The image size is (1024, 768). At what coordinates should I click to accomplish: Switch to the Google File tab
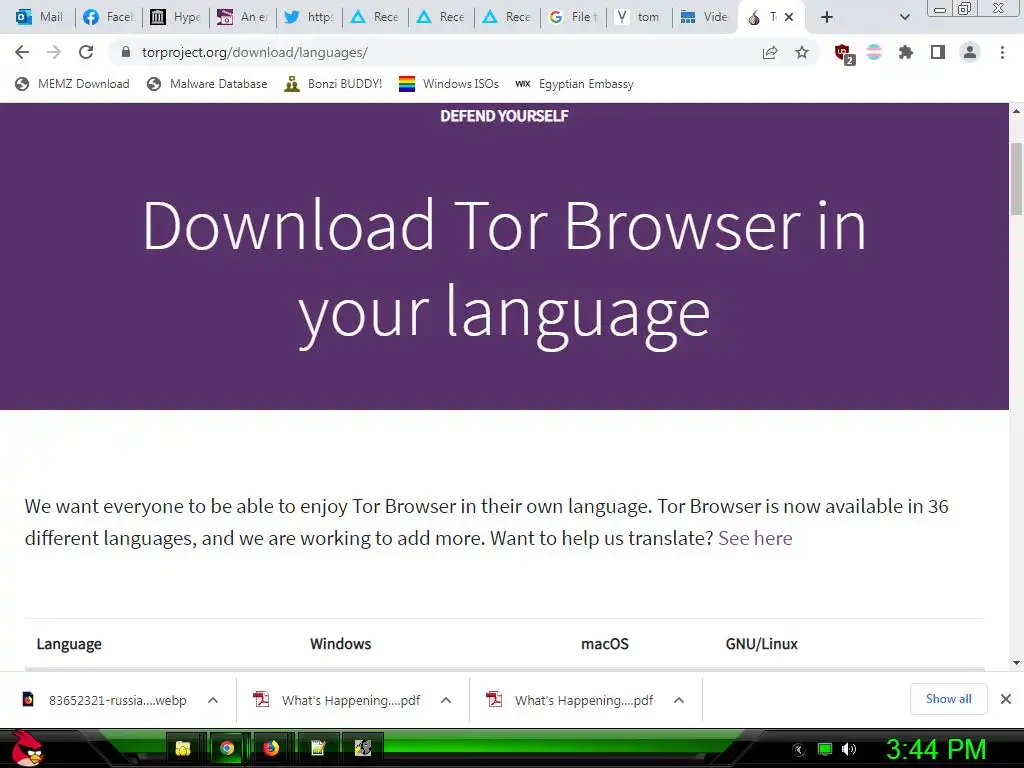tap(573, 17)
